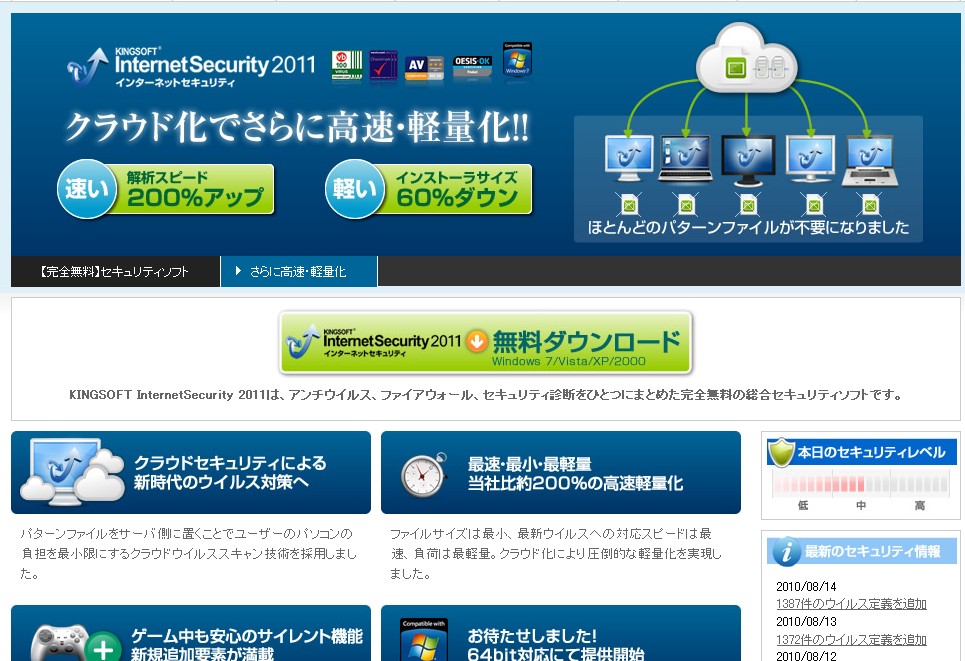This screenshot has width=965, height=661.
Task: Click the Kingsoft Internet Security 2011 banner logo
Action: click(x=192, y=67)
